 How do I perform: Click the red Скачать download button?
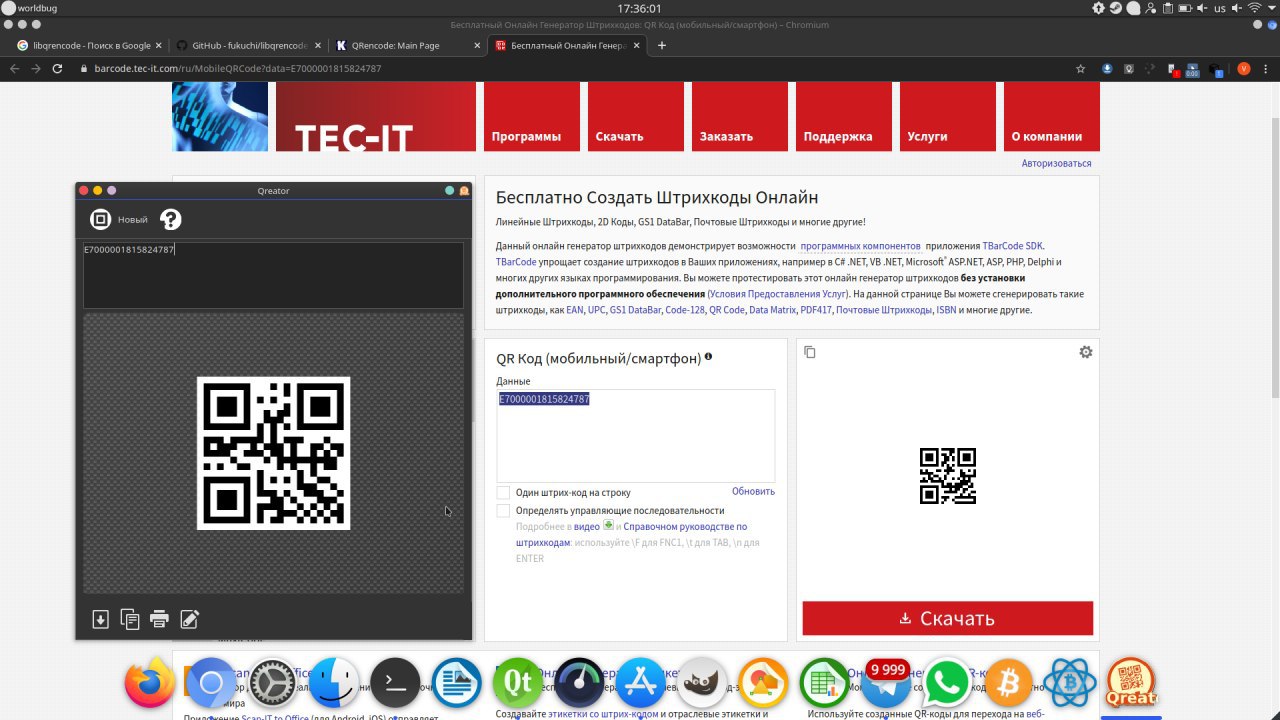coord(947,618)
